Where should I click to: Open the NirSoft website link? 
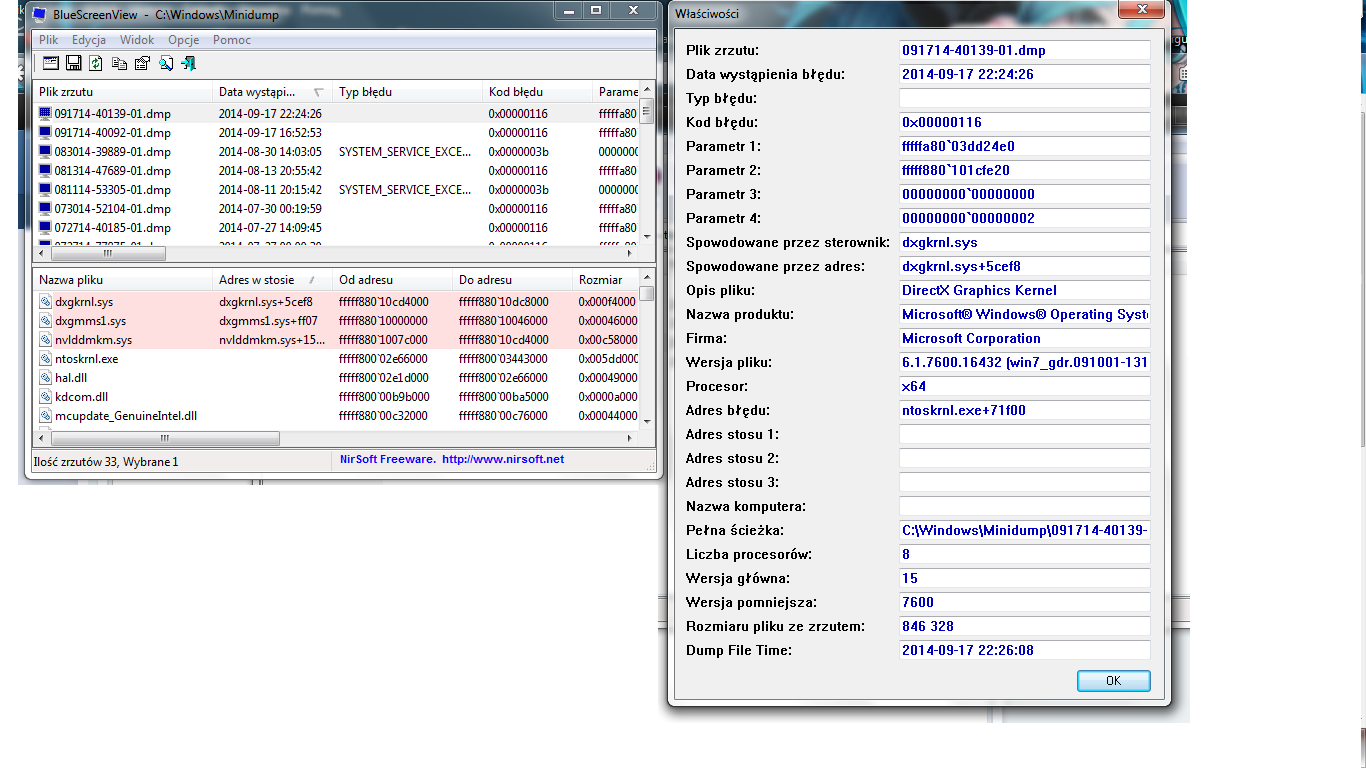pos(503,459)
